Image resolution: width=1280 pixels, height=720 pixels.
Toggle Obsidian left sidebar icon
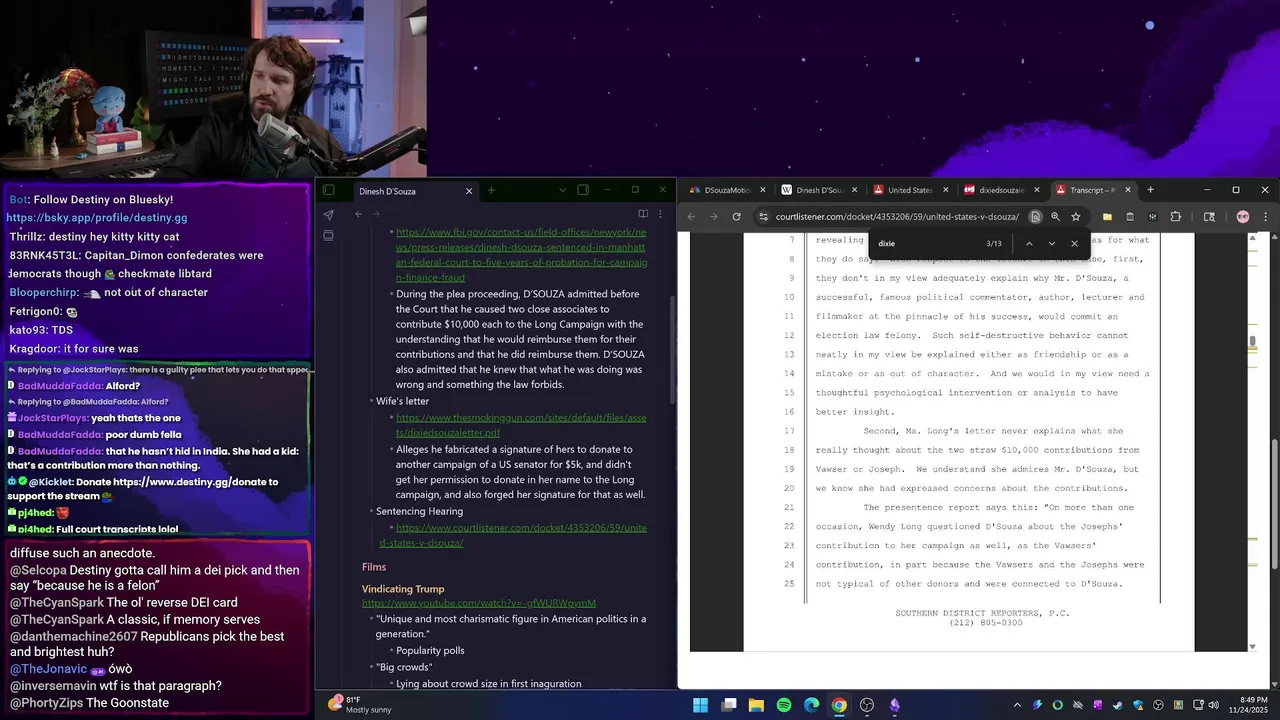pyautogui.click(x=328, y=190)
